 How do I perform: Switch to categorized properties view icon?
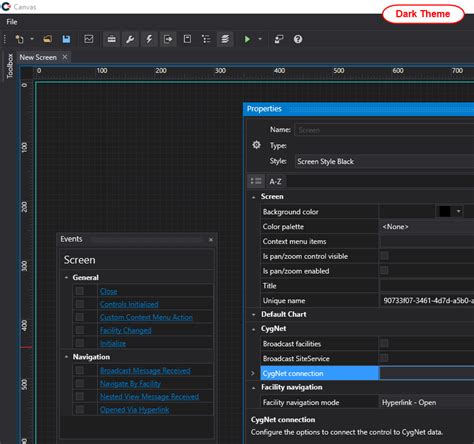coord(256,181)
